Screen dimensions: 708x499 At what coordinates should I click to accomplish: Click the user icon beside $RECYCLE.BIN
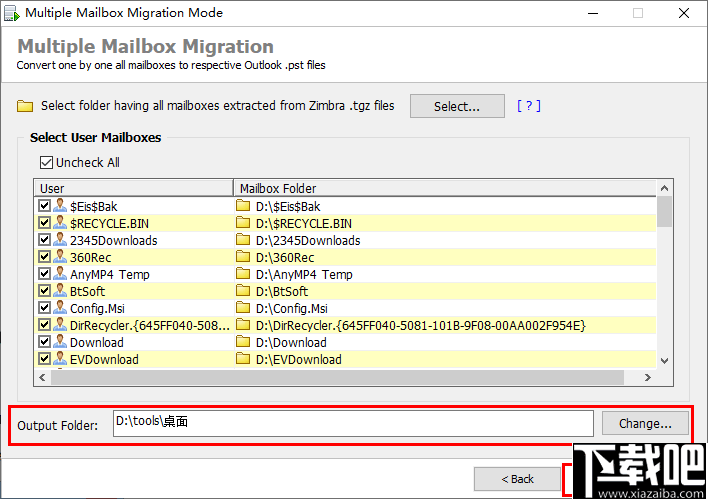pyautogui.click(x=60, y=223)
